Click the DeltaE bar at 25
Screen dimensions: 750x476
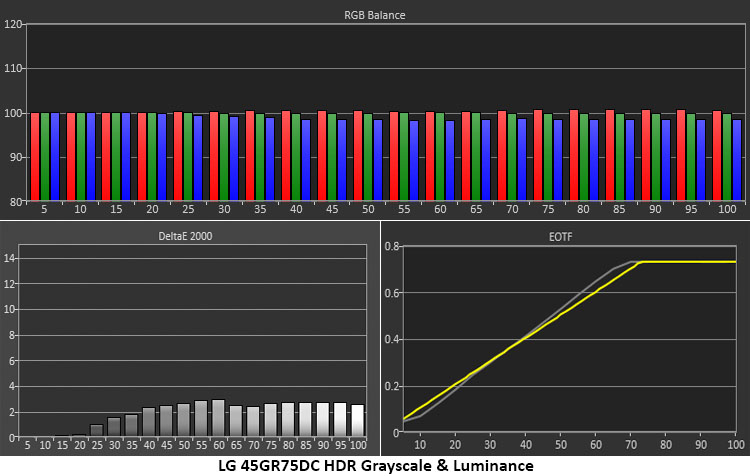[x=97, y=430]
